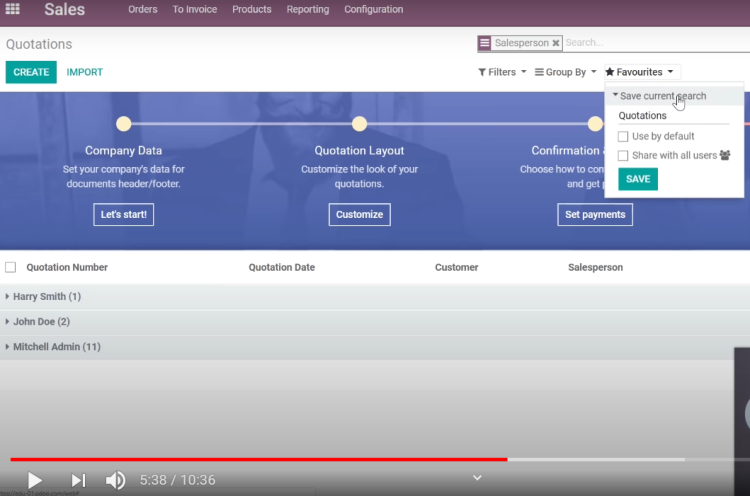The width and height of the screenshot is (750, 496).
Task: Click the Company Data heading
Action: point(123,151)
